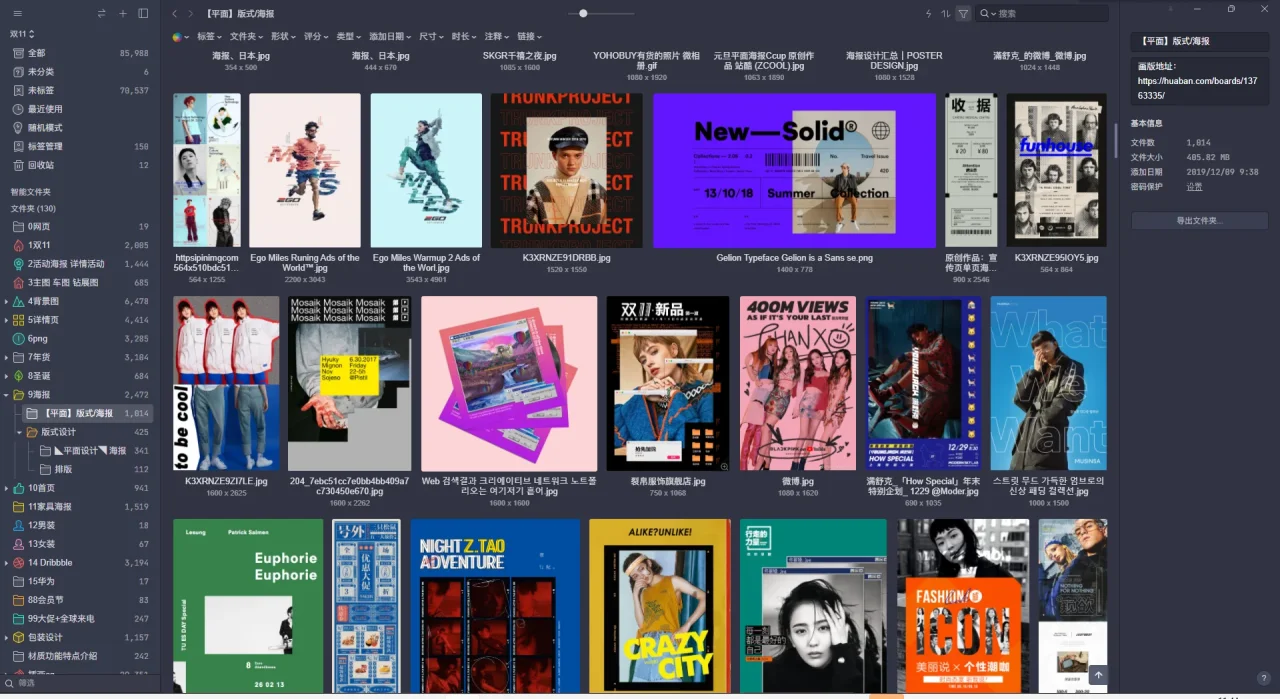Click the lightning quick-action icon
The width and height of the screenshot is (1280, 699).
pos(928,13)
